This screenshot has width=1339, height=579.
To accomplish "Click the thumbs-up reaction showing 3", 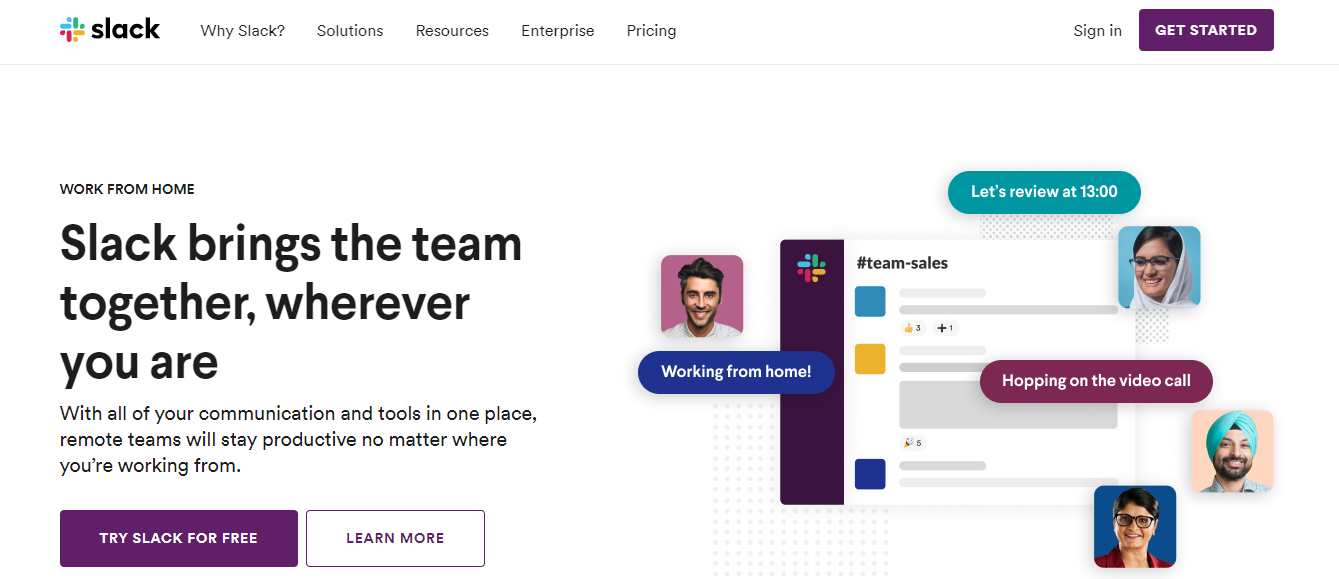I will 912,327.
